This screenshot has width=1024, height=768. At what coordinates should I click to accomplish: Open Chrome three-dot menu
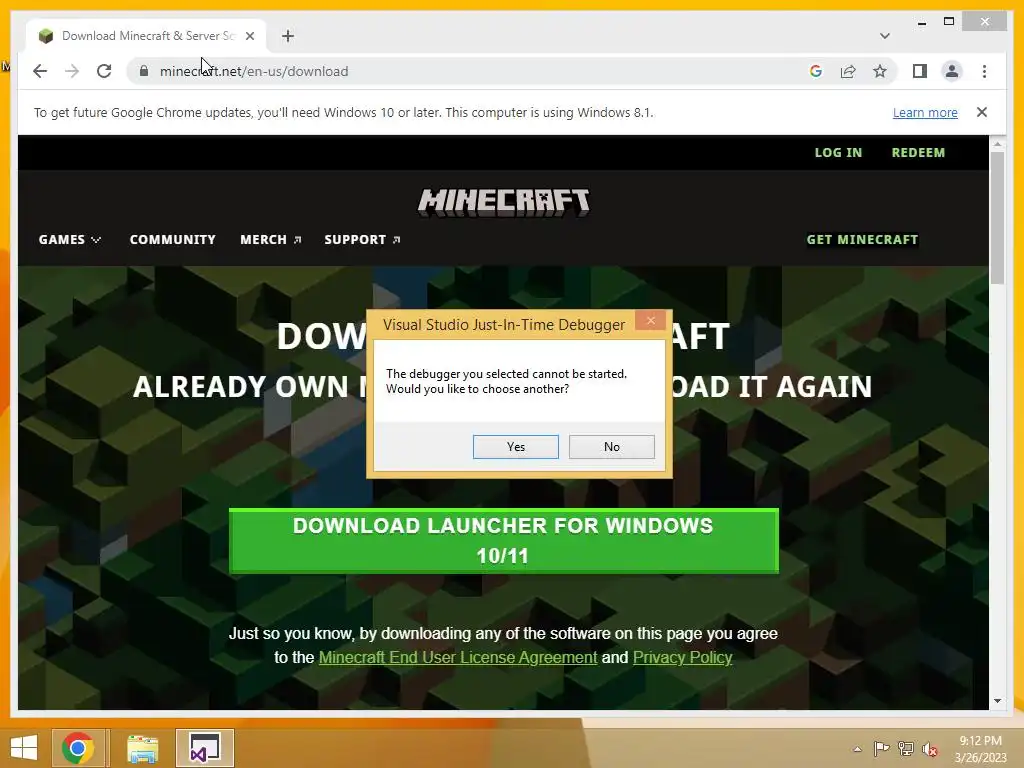(984, 71)
